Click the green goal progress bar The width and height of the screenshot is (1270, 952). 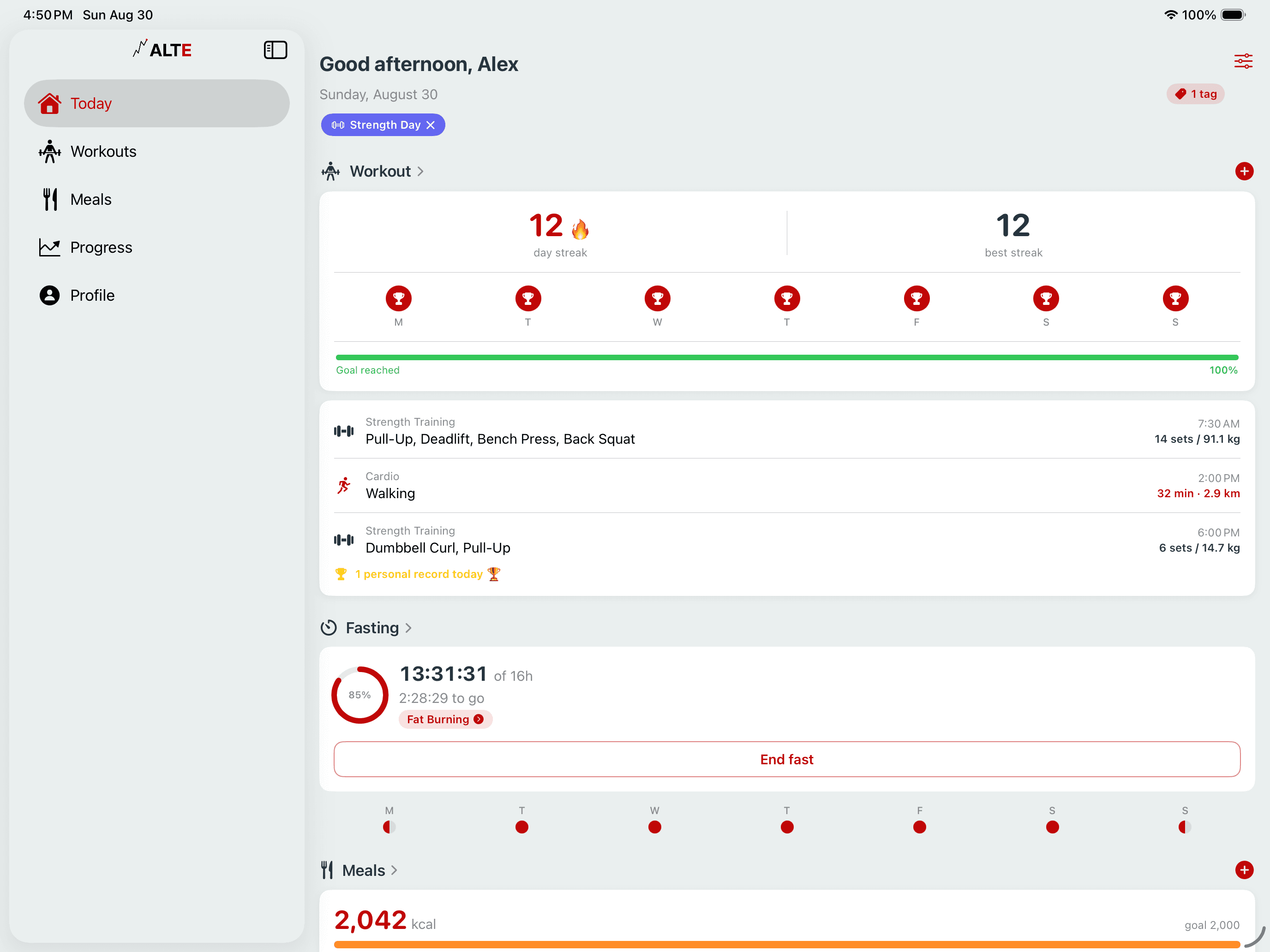(786, 357)
